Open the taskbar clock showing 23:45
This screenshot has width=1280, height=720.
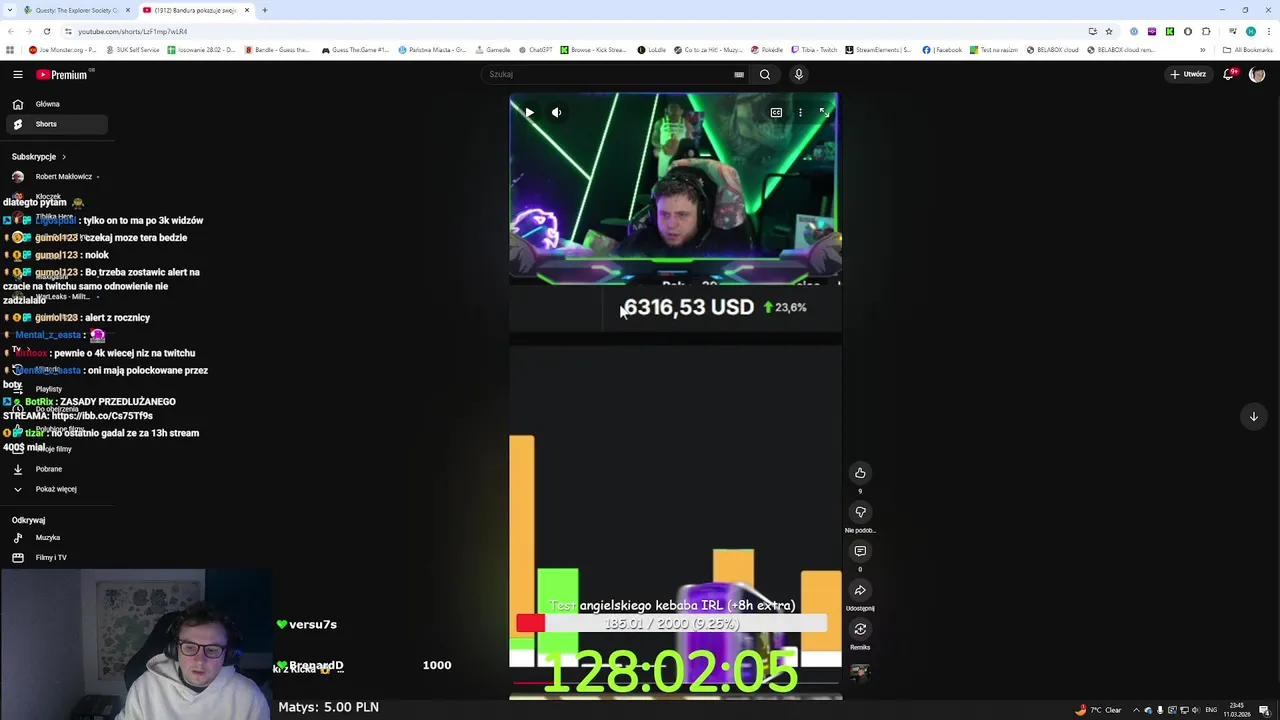[1238, 710]
